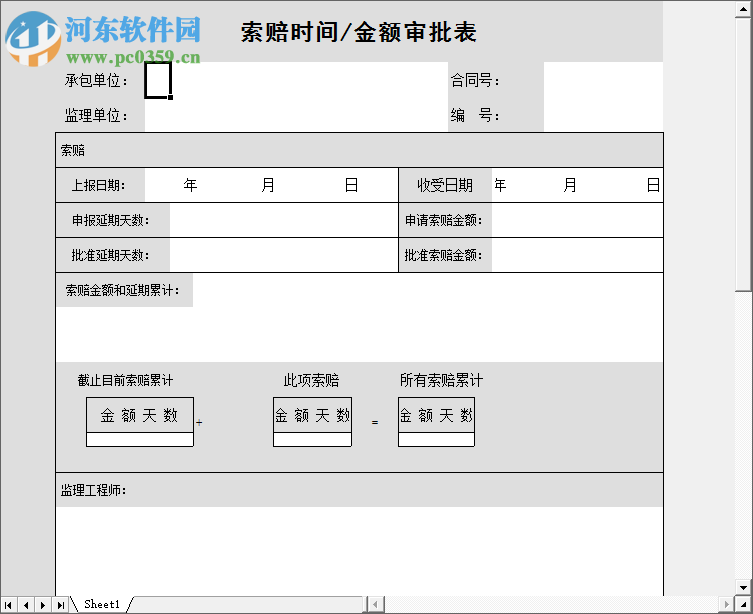Click the 批准延期天数 value cell

284,255
